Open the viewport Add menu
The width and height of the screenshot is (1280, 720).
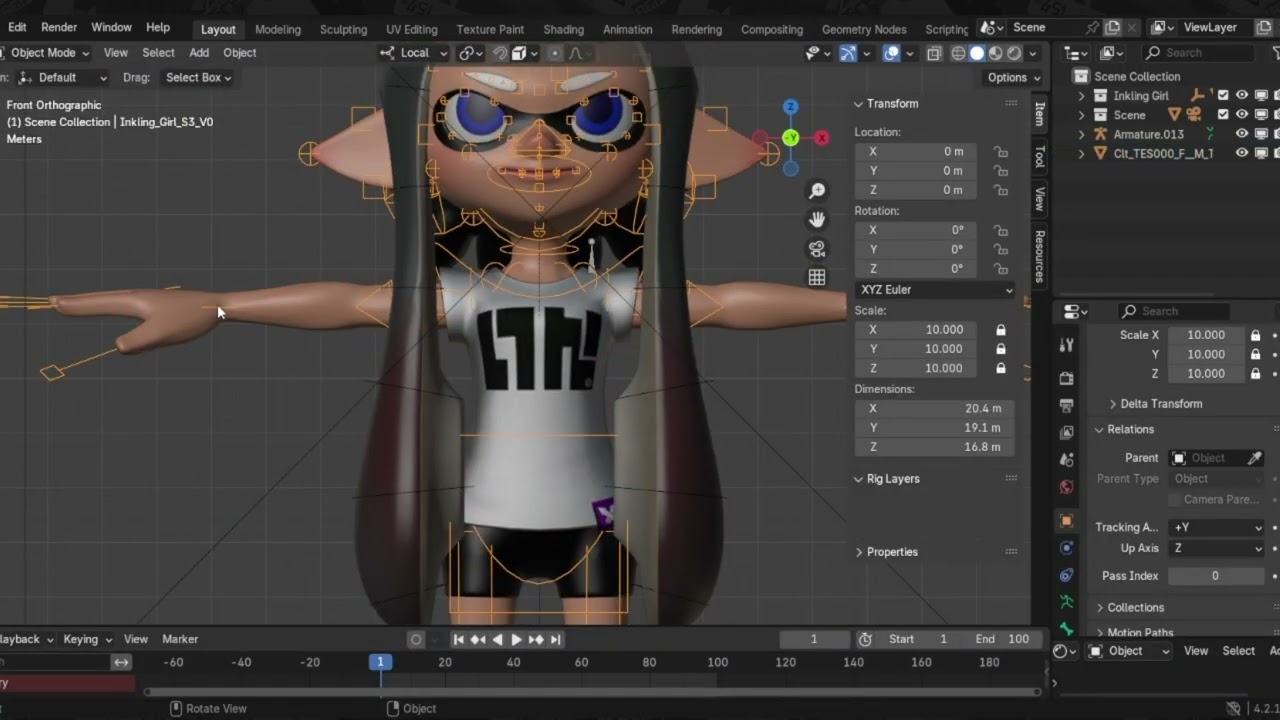(199, 53)
